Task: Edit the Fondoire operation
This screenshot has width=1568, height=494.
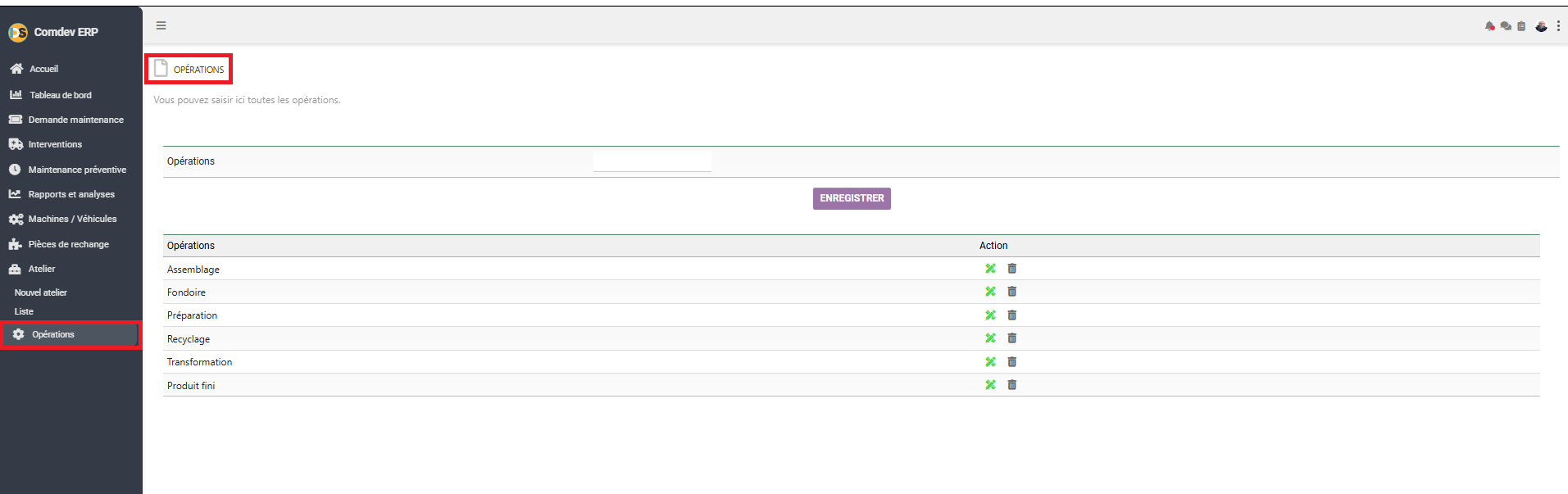Action: [990, 292]
